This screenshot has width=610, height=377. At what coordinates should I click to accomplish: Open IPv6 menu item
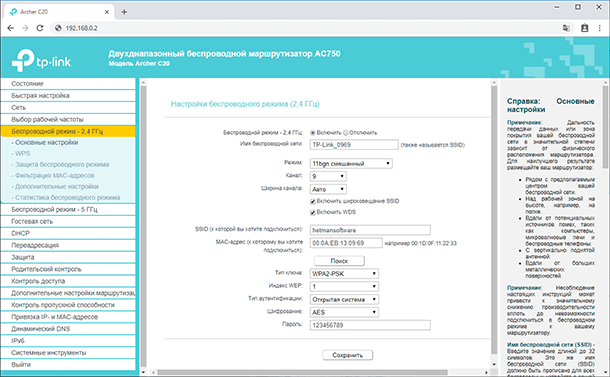click(x=68, y=341)
